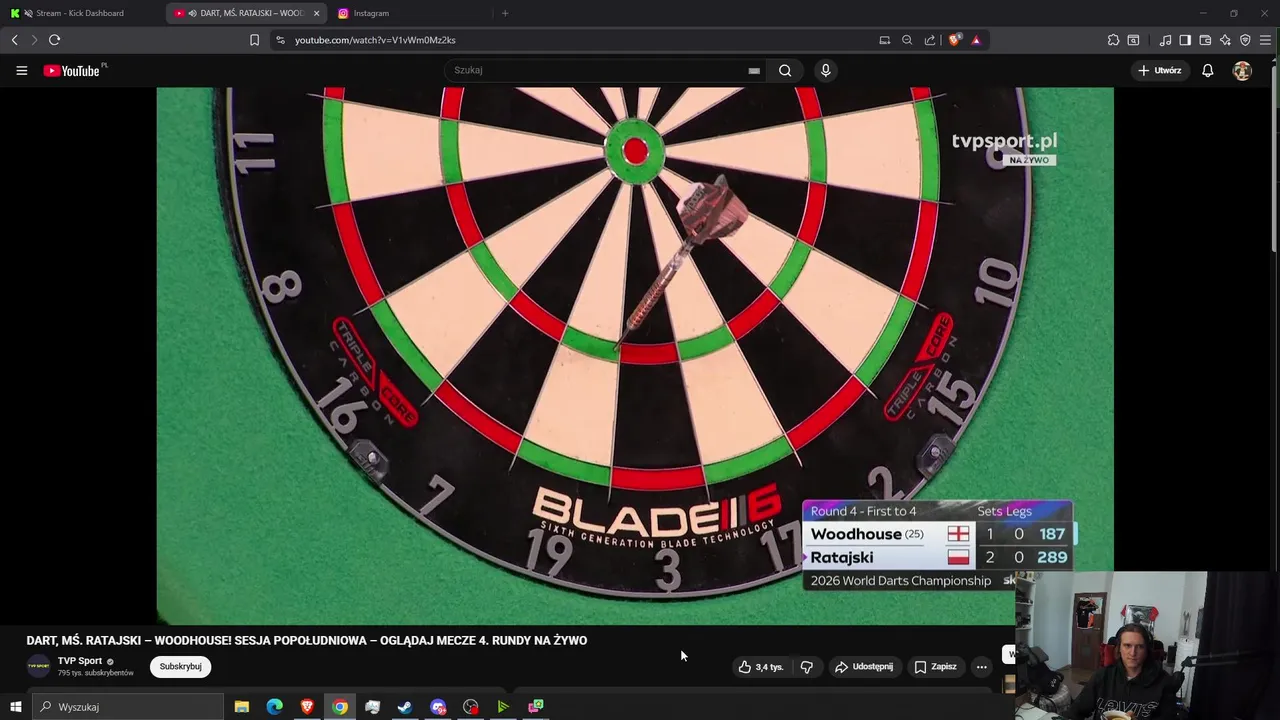This screenshot has height=720, width=1280.
Task: Open Steam from the taskbar
Action: click(x=405, y=707)
